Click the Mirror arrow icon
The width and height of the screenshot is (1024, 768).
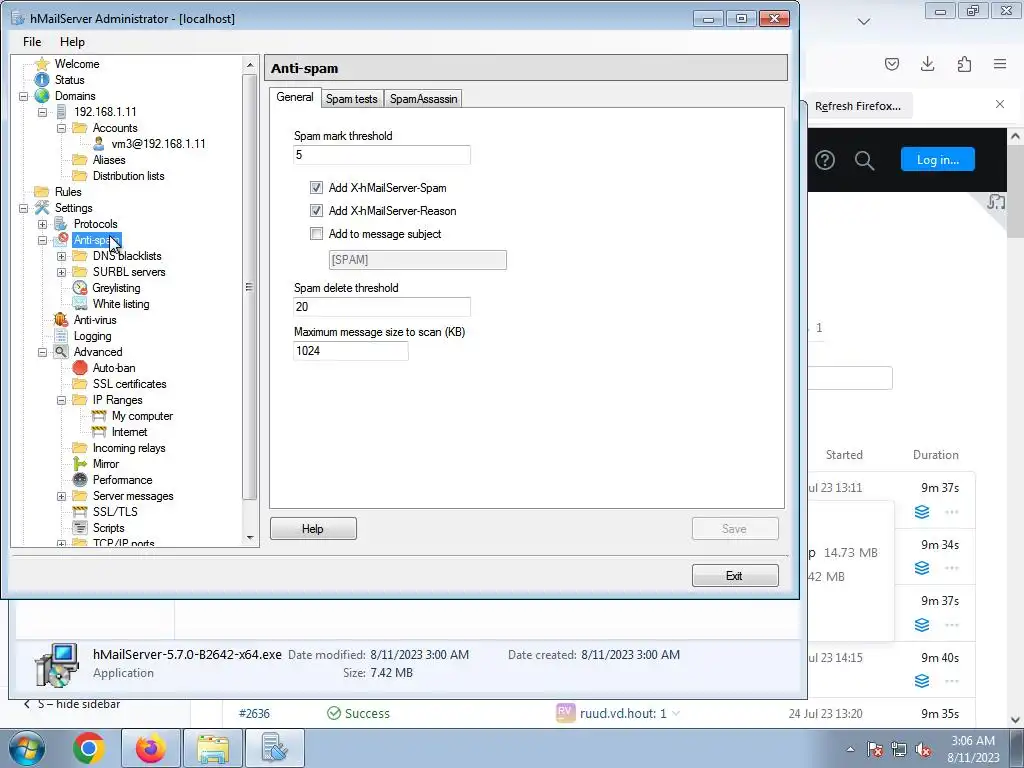[x=80, y=464]
